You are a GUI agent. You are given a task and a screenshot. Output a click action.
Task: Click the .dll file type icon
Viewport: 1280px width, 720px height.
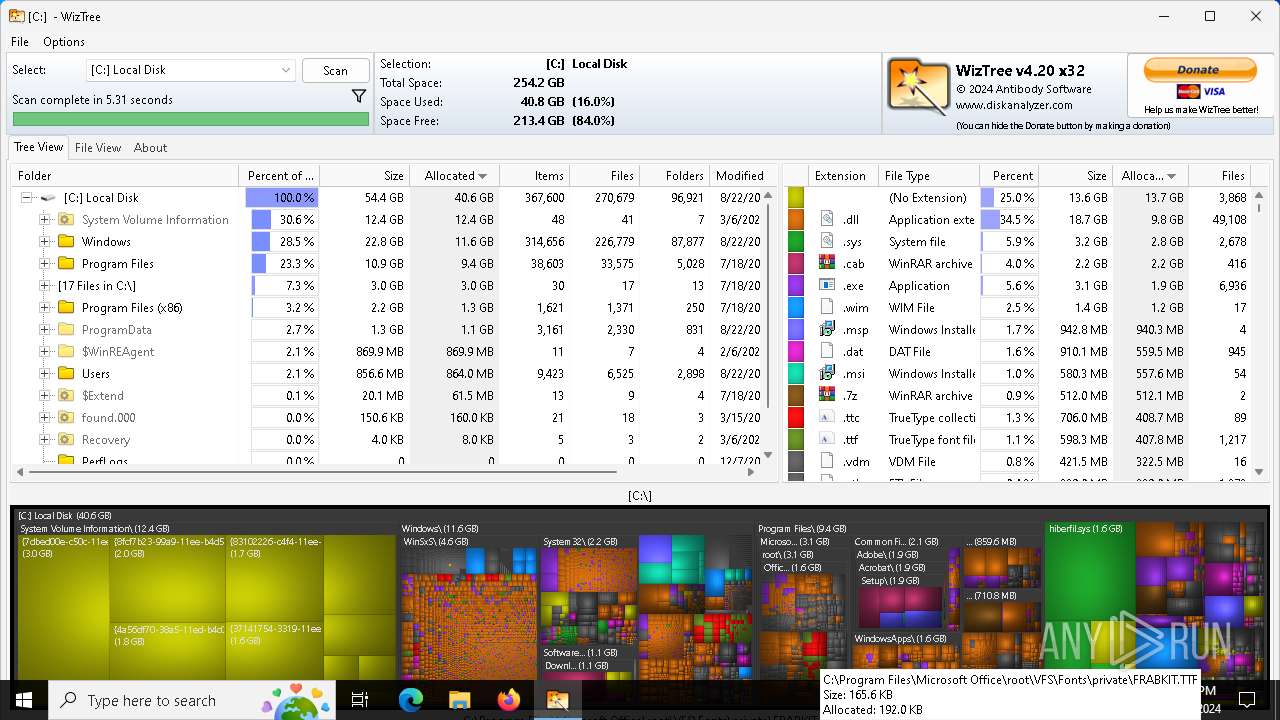point(827,219)
